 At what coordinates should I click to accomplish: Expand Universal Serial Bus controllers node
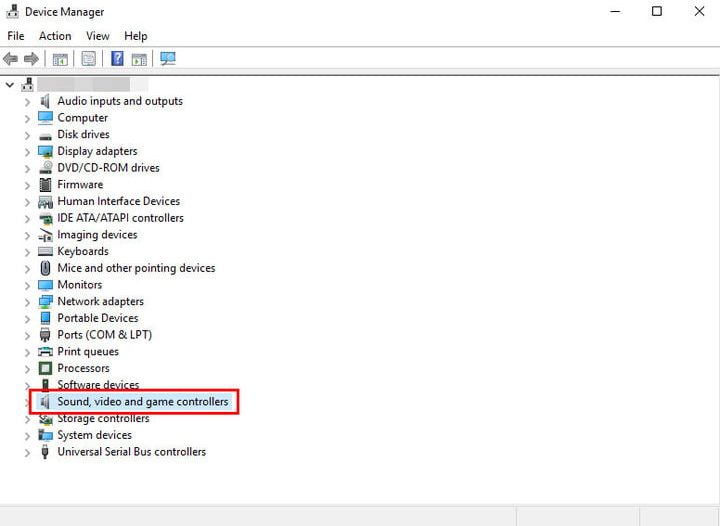click(27, 452)
